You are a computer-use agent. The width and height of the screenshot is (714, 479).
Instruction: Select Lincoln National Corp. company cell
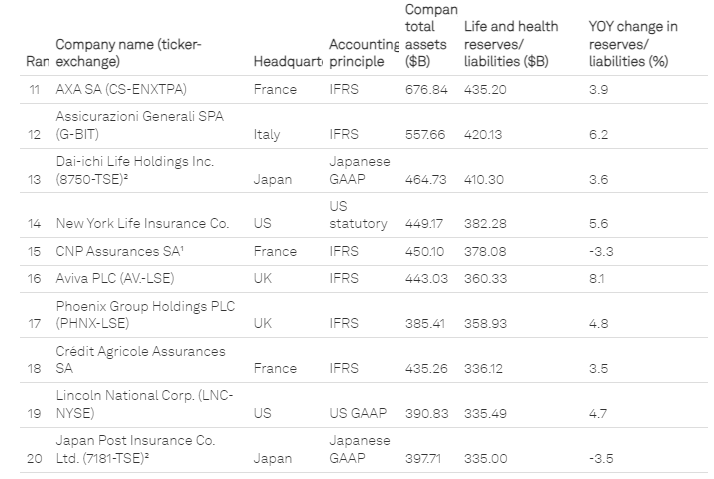pos(143,403)
